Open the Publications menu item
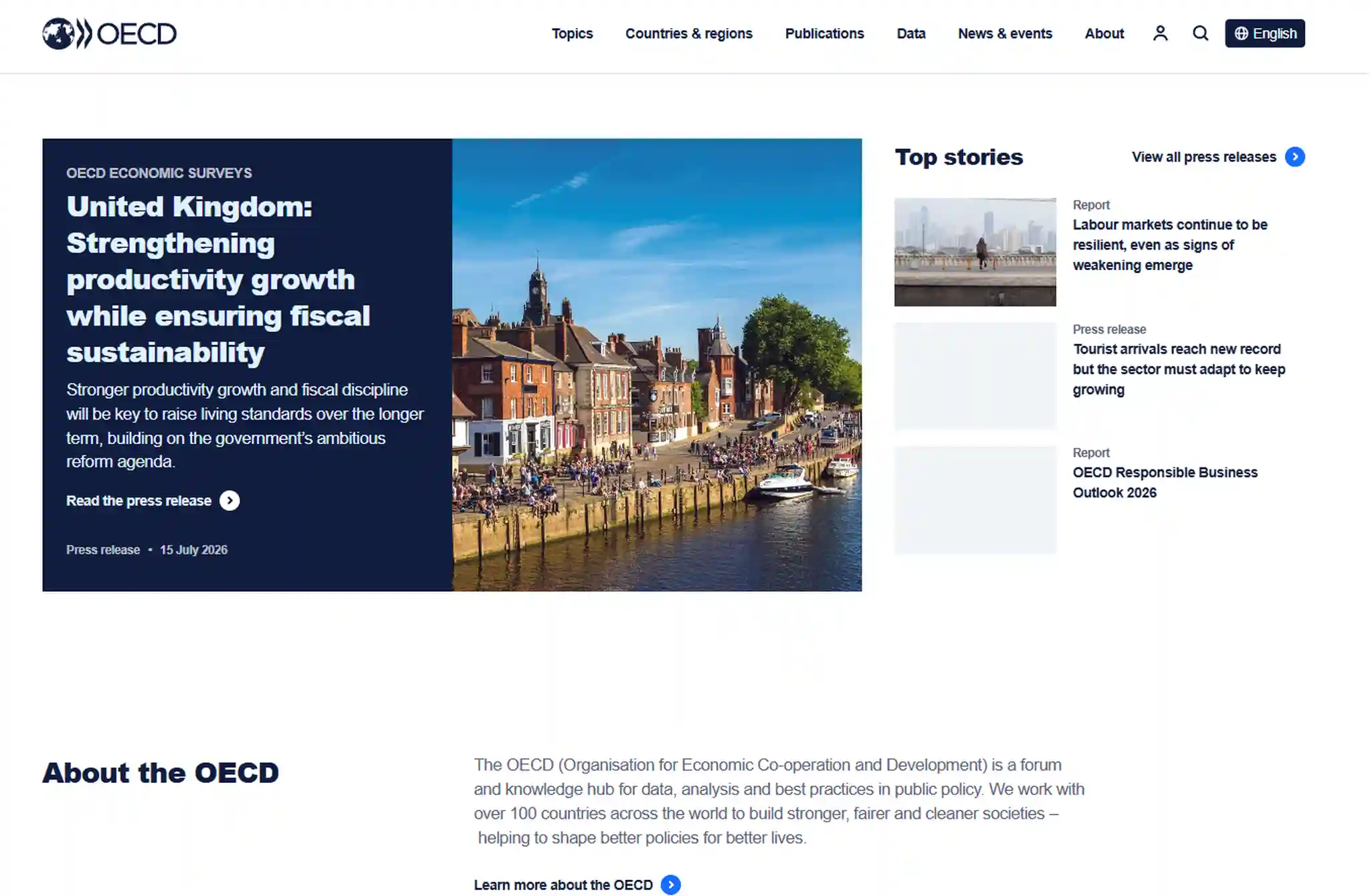This screenshot has width=1370, height=896. [824, 33]
